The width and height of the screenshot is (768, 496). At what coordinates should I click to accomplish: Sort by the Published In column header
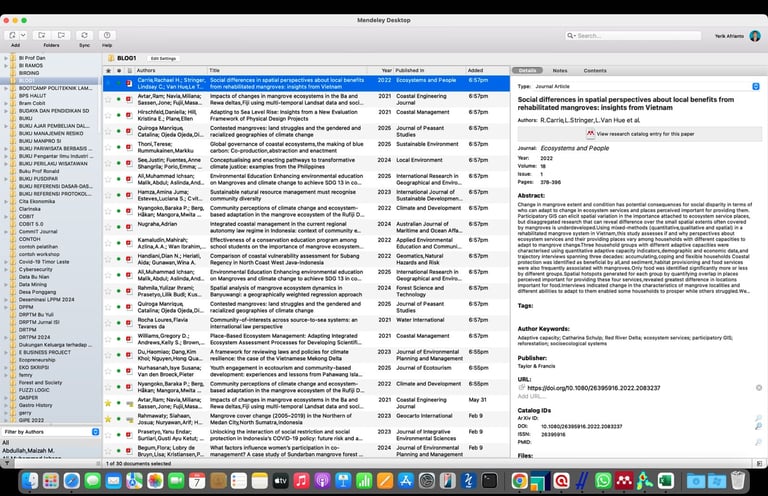click(x=430, y=71)
